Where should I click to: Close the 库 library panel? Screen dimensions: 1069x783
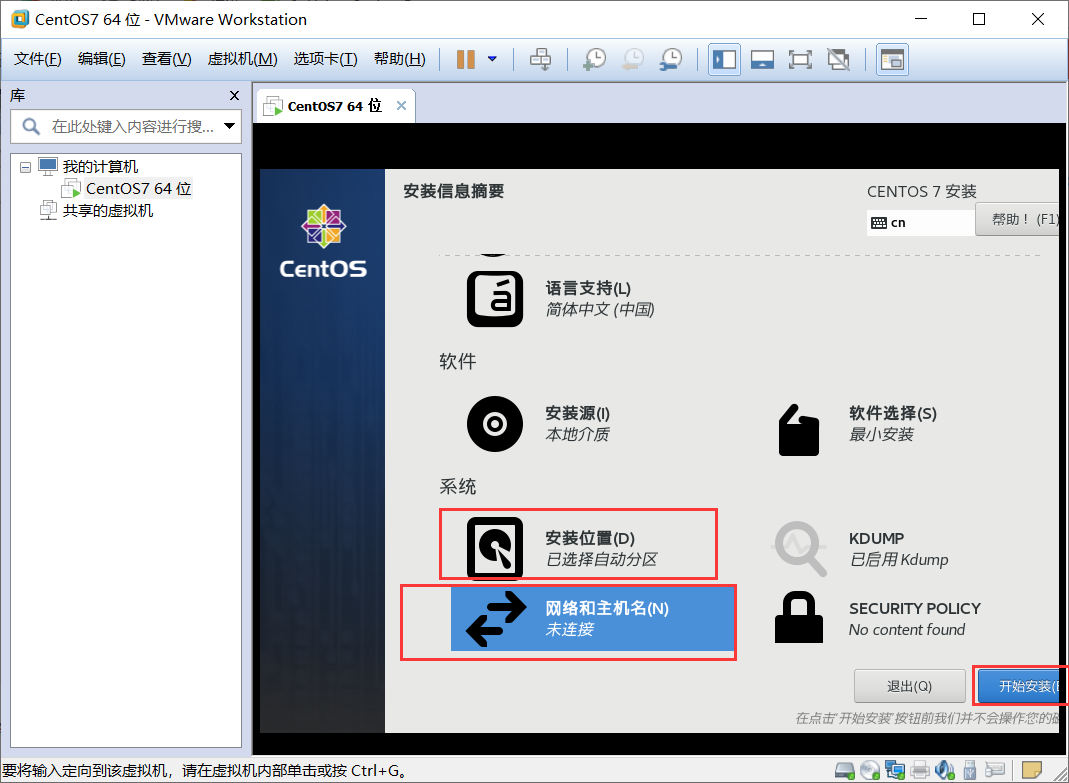pos(234,95)
